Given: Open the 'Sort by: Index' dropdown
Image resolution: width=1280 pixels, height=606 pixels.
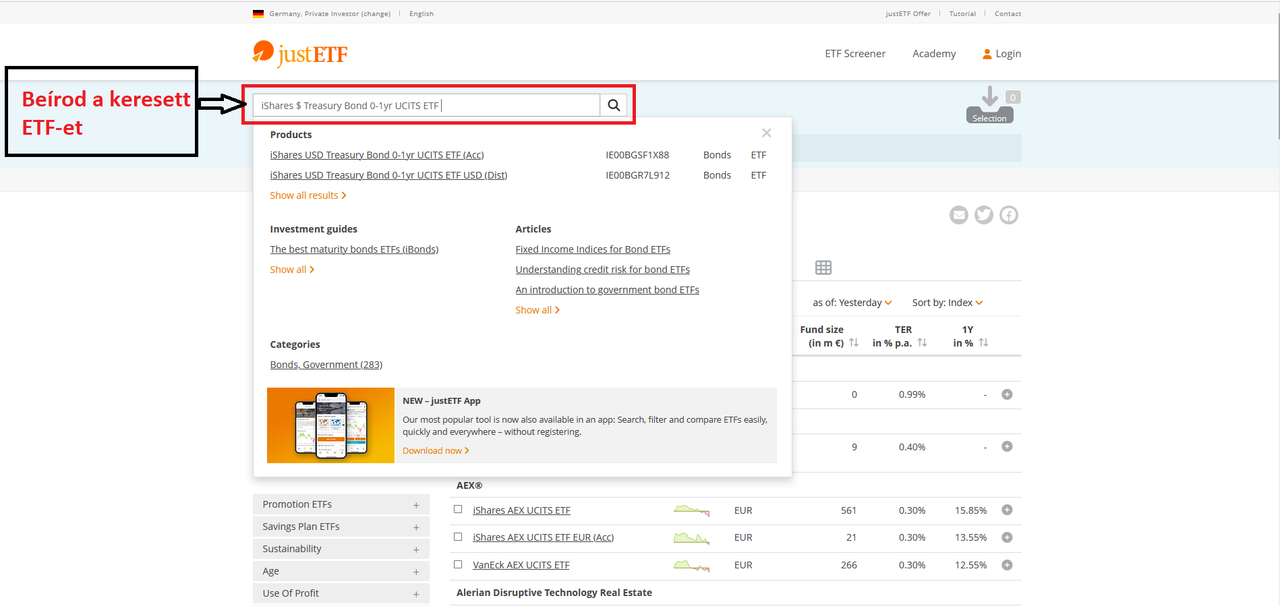Looking at the screenshot, I should [x=947, y=302].
